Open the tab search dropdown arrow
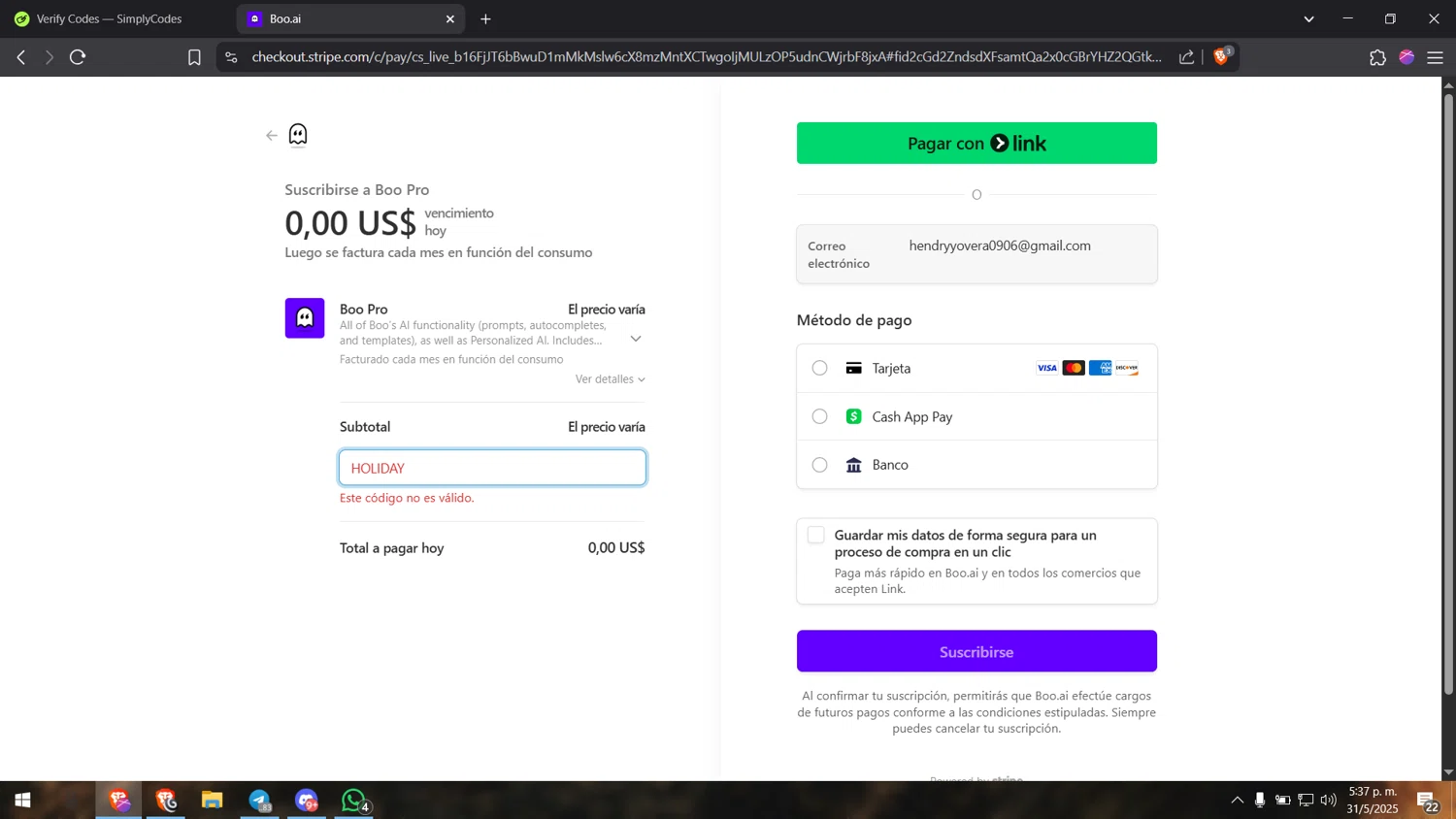Screen dimensions: 1456x819 (x=1308, y=19)
